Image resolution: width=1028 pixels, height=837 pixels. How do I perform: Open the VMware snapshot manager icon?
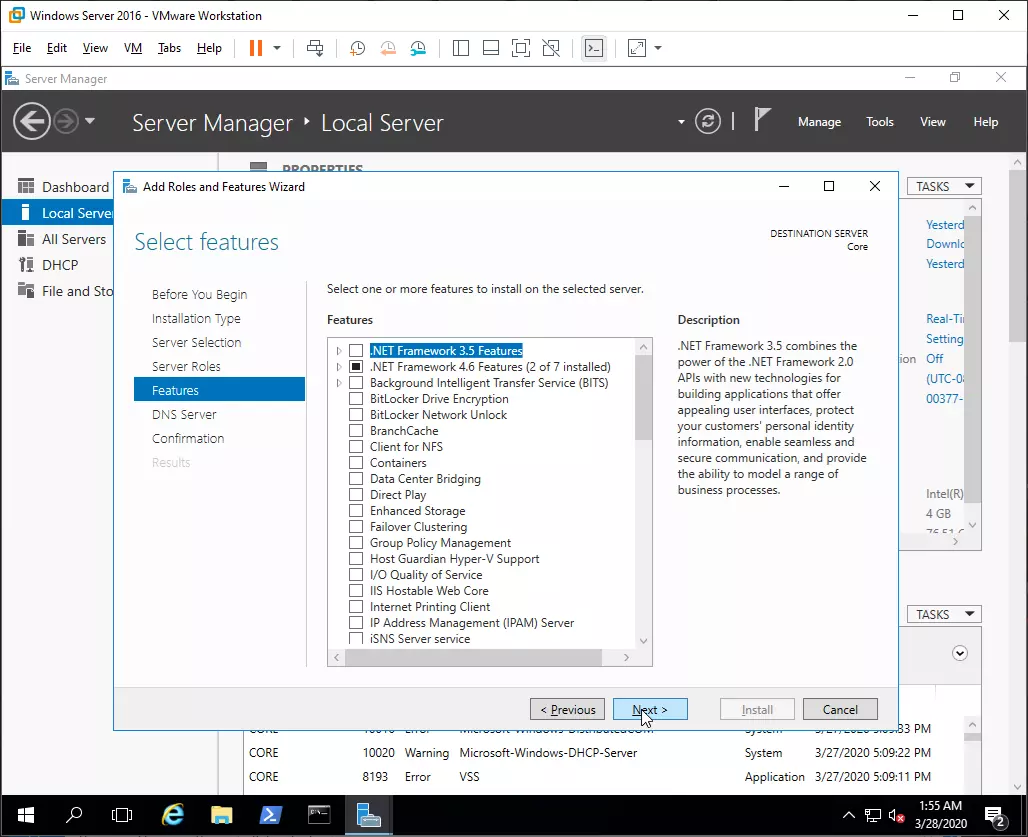(418, 48)
